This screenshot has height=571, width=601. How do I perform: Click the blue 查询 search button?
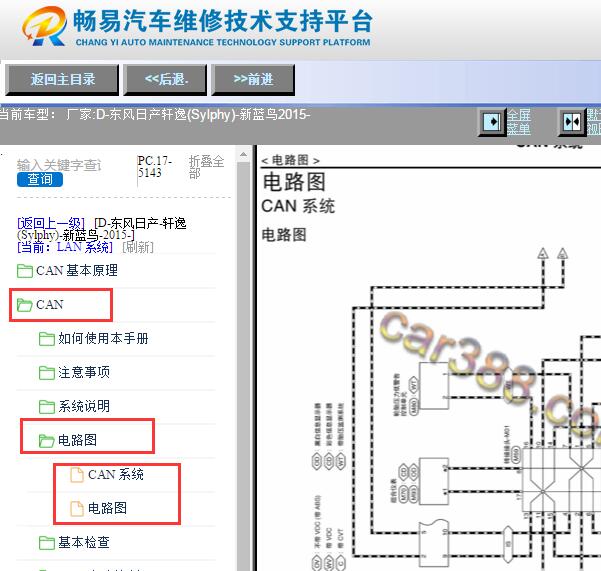pos(40,179)
